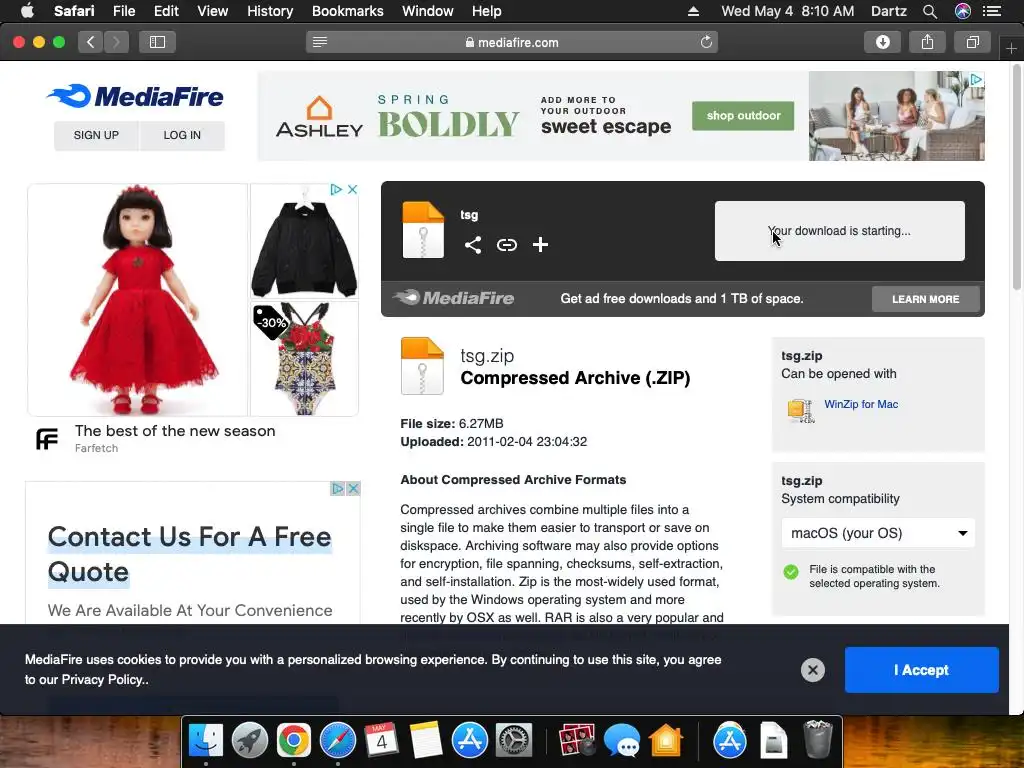This screenshot has width=1024, height=768.
Task: Click the LEARN MORE button
Action: pos(925,299)
